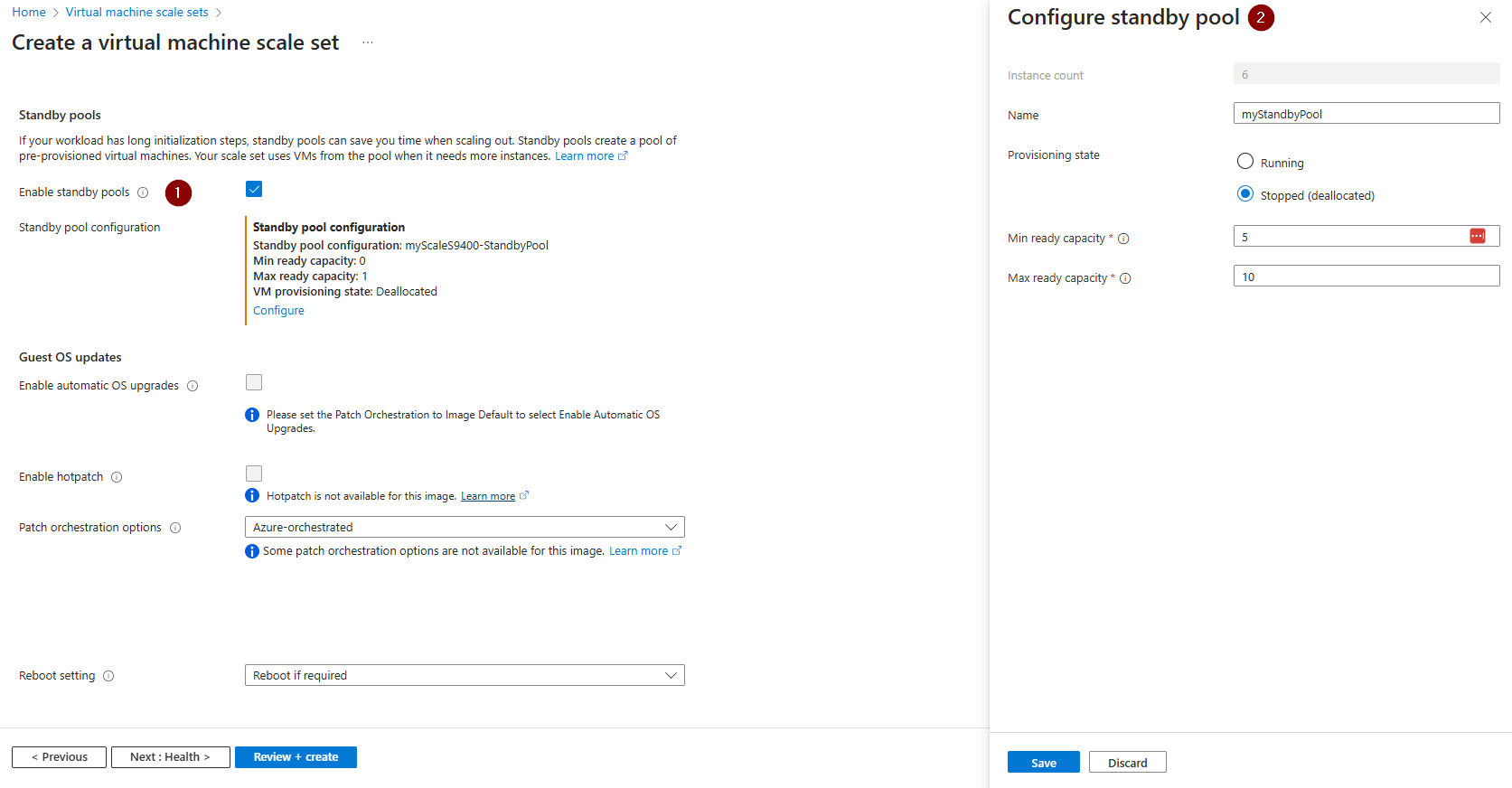
Task: Click the info icon beside Max ready capacity
Action: 1125,278
